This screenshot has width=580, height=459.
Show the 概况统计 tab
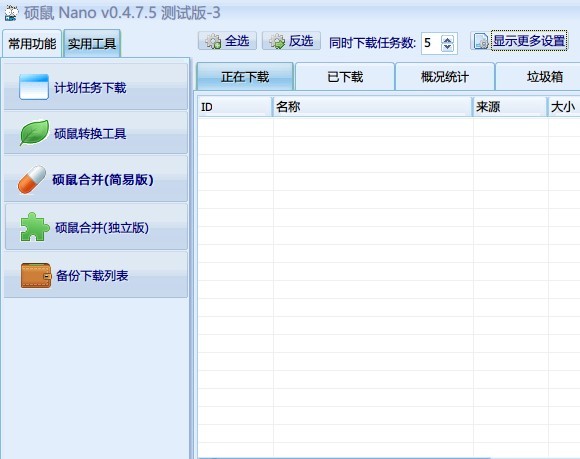click(445, 77)
